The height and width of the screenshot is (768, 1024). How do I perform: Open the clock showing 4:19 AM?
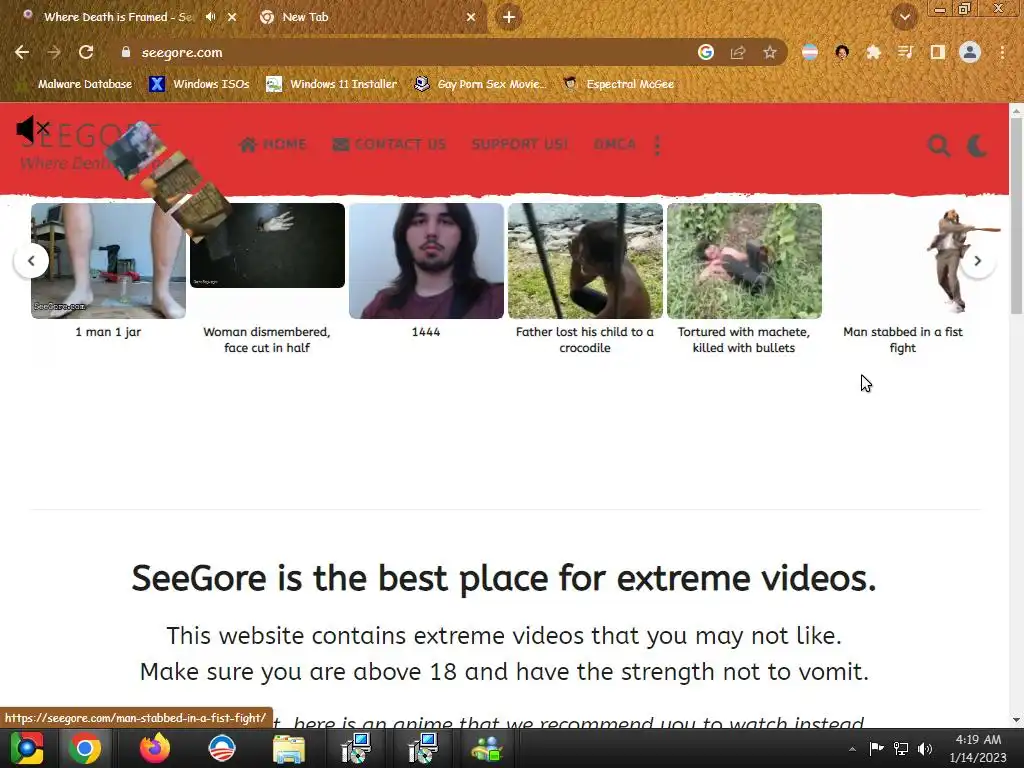pos(978,748)
